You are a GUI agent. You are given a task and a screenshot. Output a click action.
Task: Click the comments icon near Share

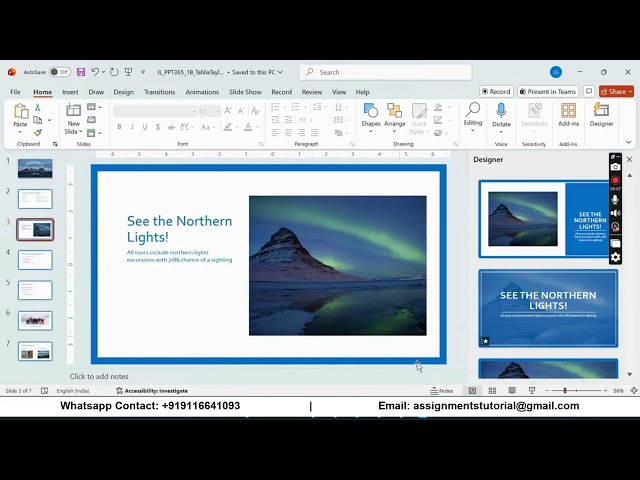(589, 91)
